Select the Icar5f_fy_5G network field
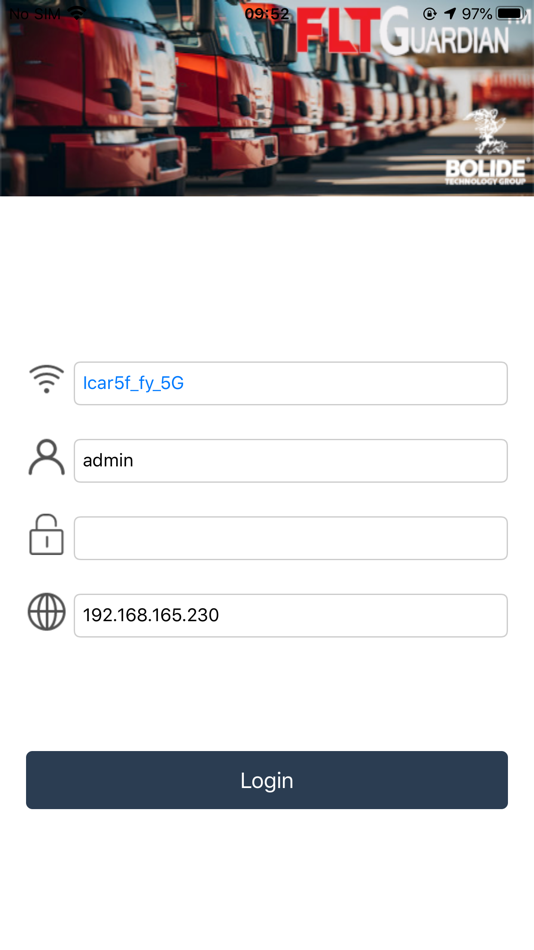 click(x=291, y=384)
